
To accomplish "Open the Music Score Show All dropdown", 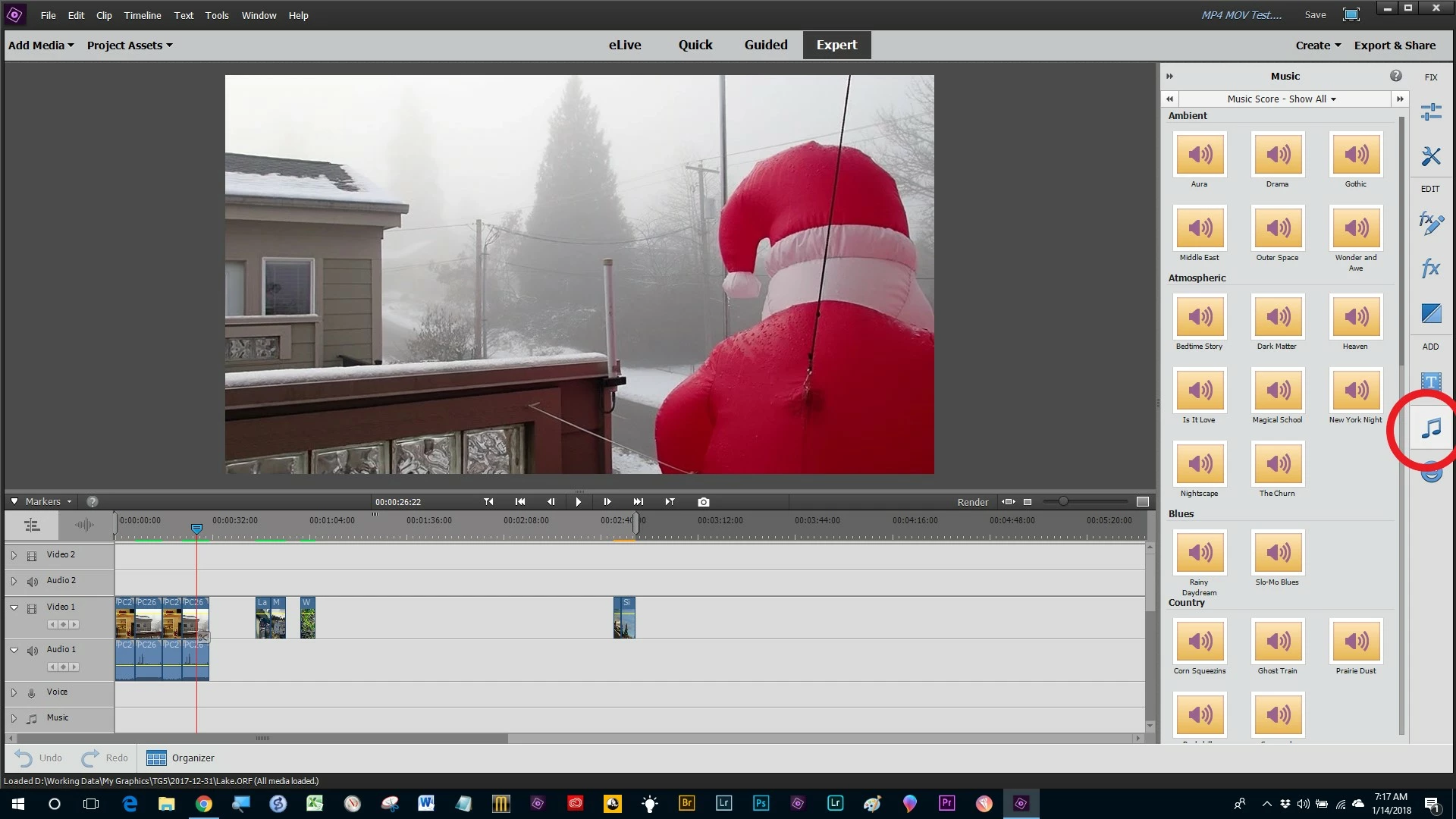I will pyautogui.click(x=1282, y=99).
